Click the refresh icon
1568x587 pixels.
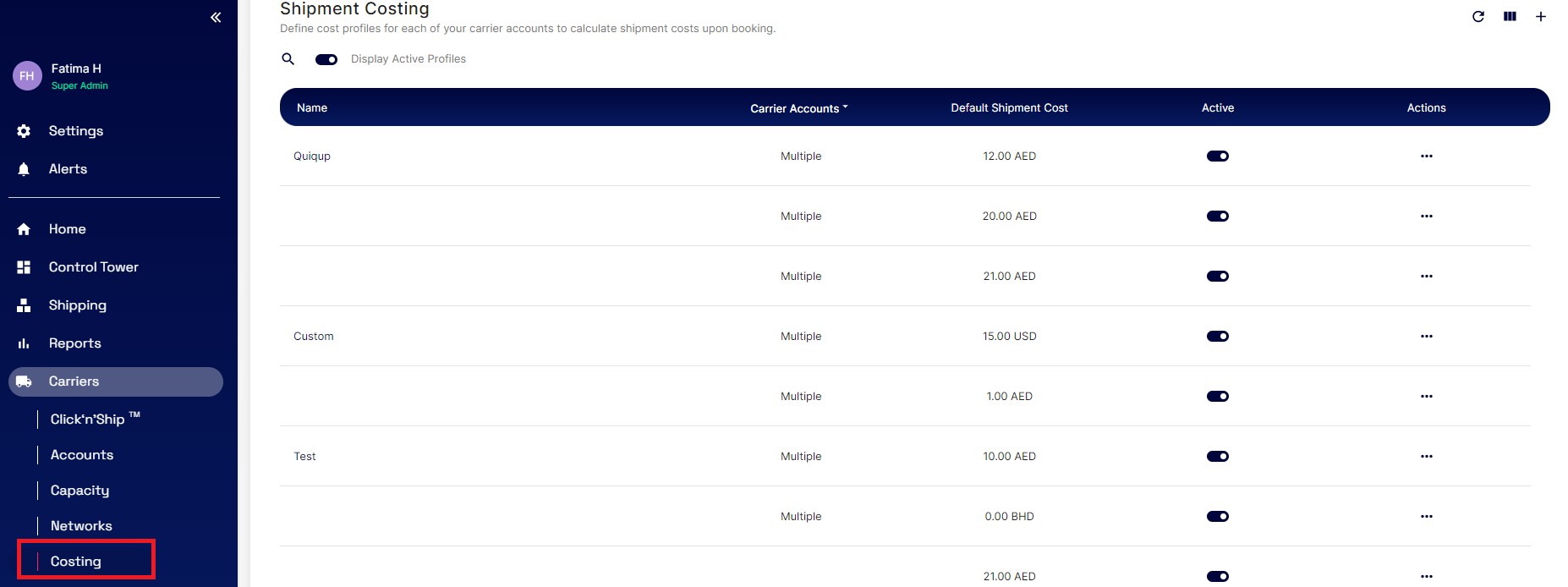click(1478, 17)
